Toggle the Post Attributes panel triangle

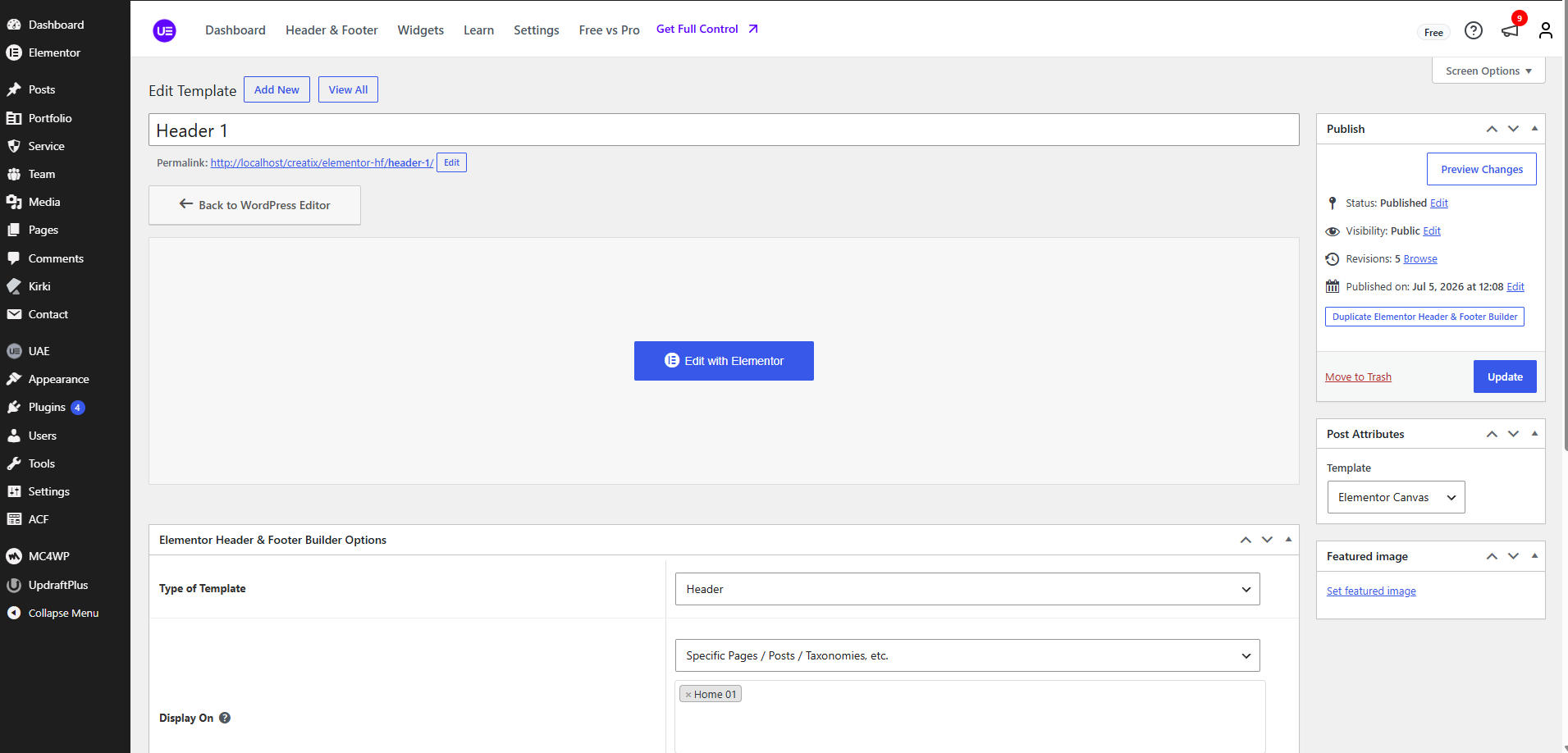tap(1534, 434)
